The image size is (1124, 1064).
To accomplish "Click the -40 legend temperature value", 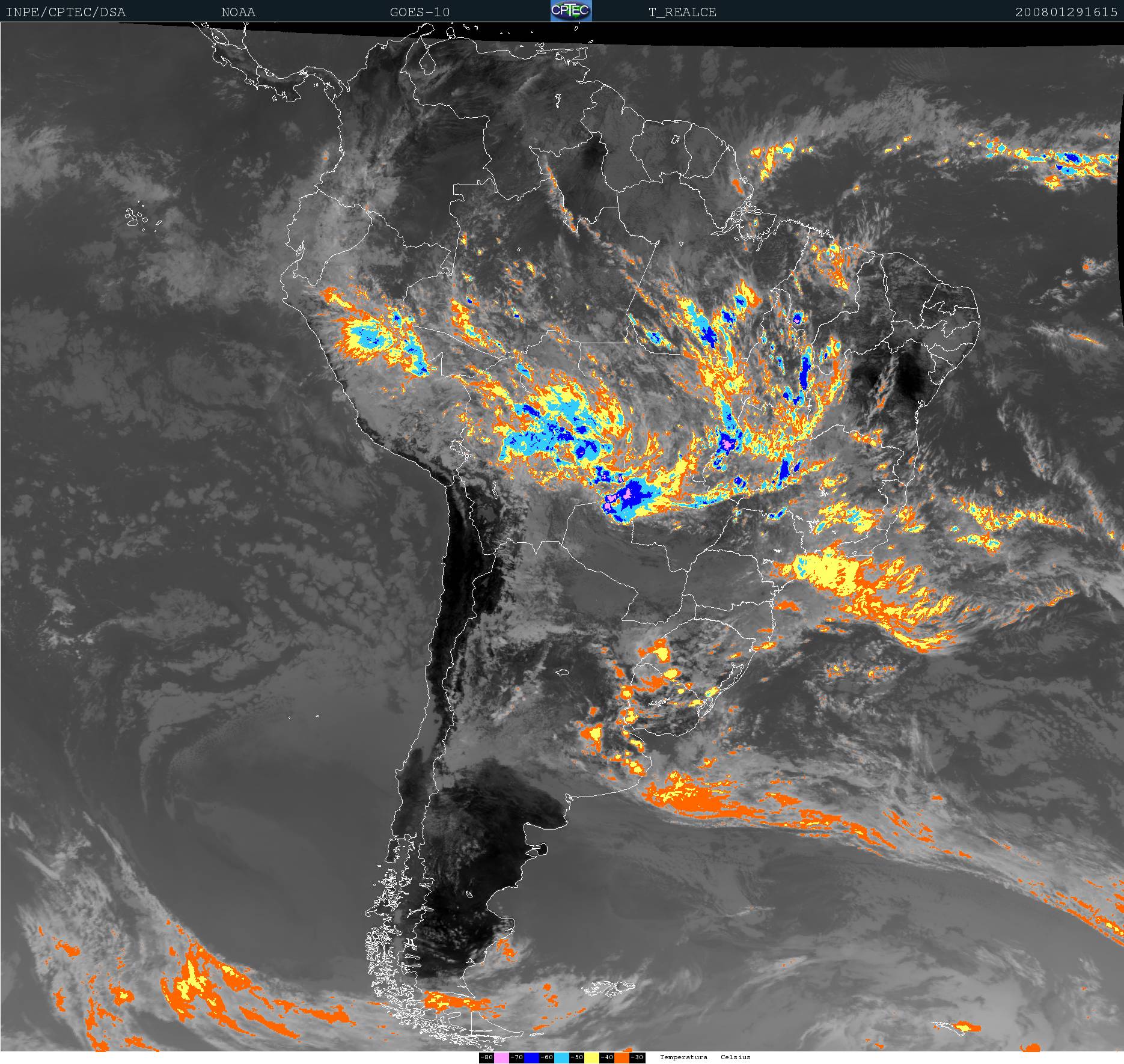I will click(606, 1057).
